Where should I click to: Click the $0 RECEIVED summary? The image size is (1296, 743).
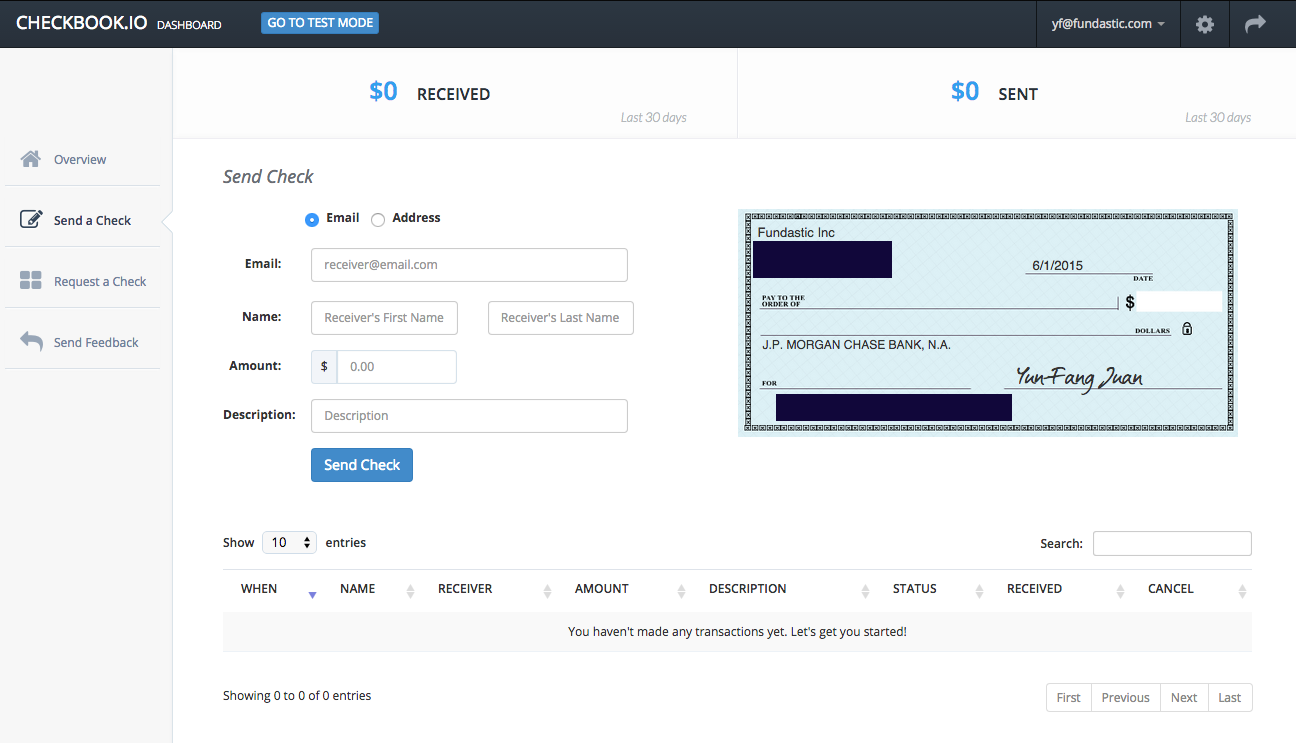(x=430, y=92)
